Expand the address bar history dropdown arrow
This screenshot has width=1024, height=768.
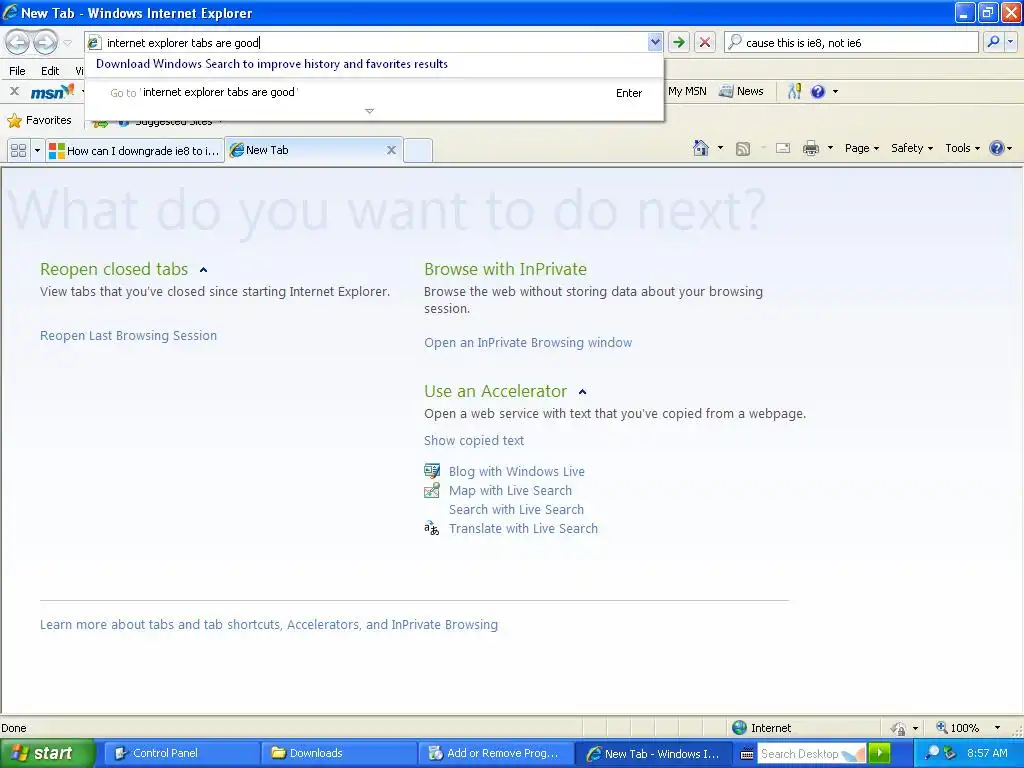tap(654, 42)
